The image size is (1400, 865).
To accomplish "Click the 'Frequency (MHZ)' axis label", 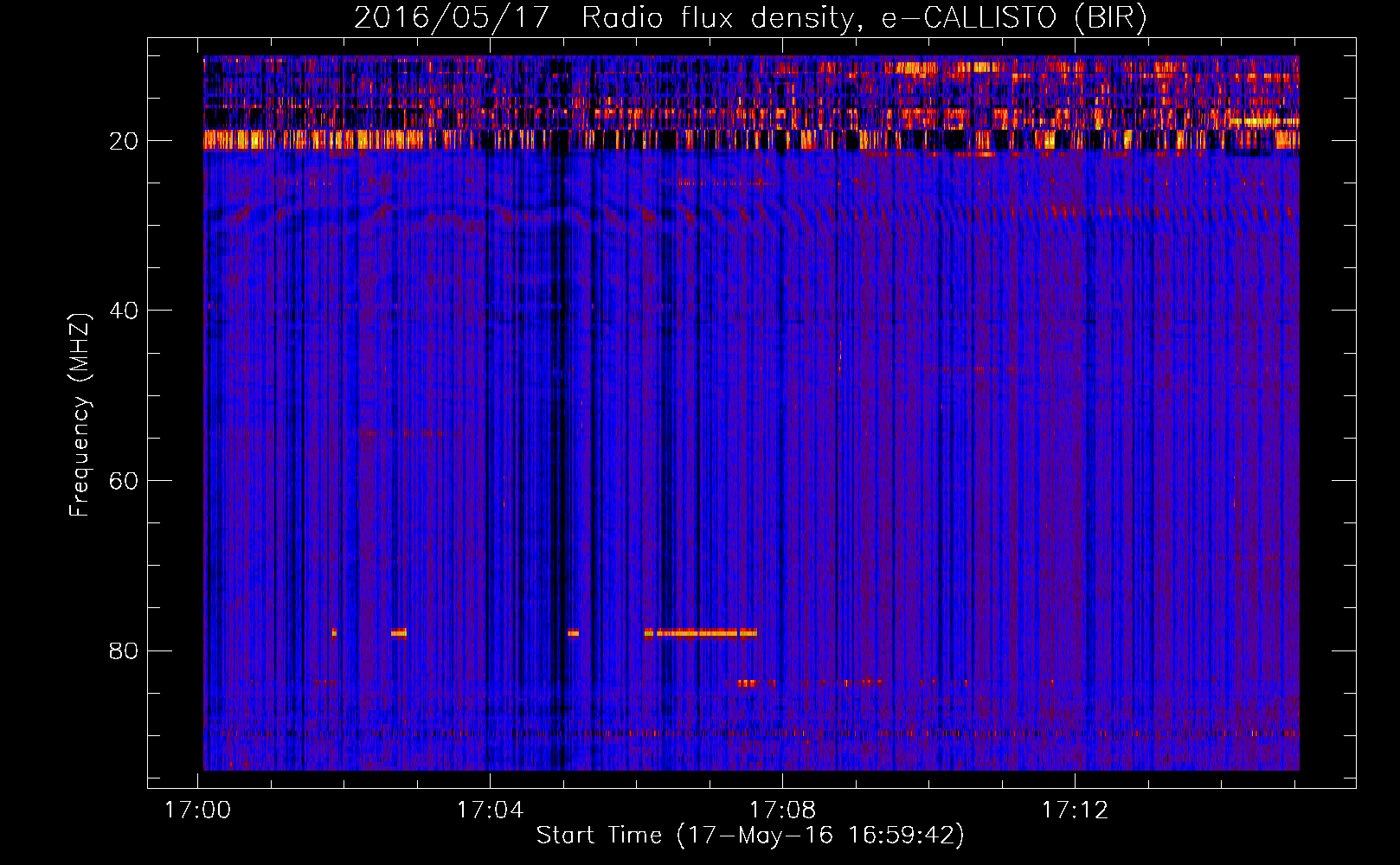I will point(80,414).
